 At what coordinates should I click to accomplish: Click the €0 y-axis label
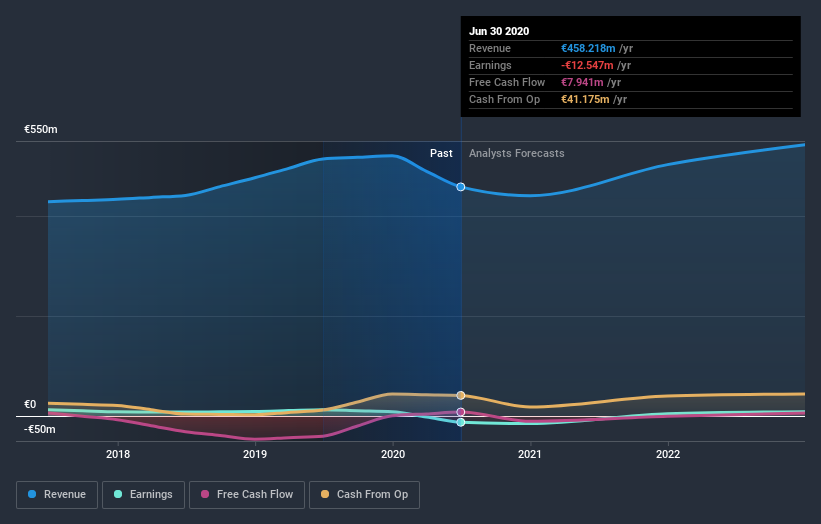tap(30, 404)
